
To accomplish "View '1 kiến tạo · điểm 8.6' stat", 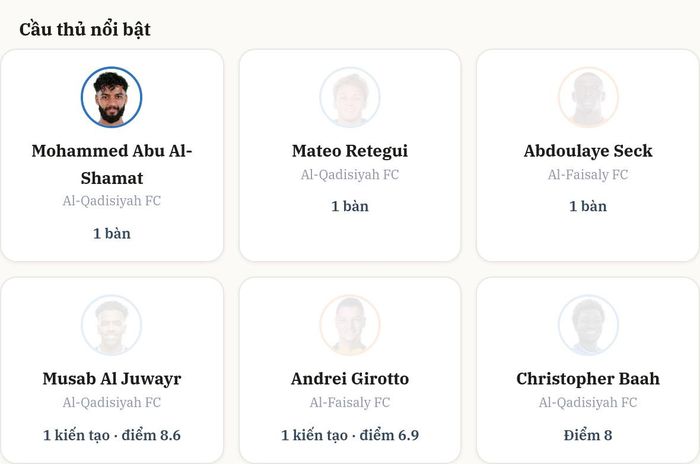I will [x=112, y=435].
